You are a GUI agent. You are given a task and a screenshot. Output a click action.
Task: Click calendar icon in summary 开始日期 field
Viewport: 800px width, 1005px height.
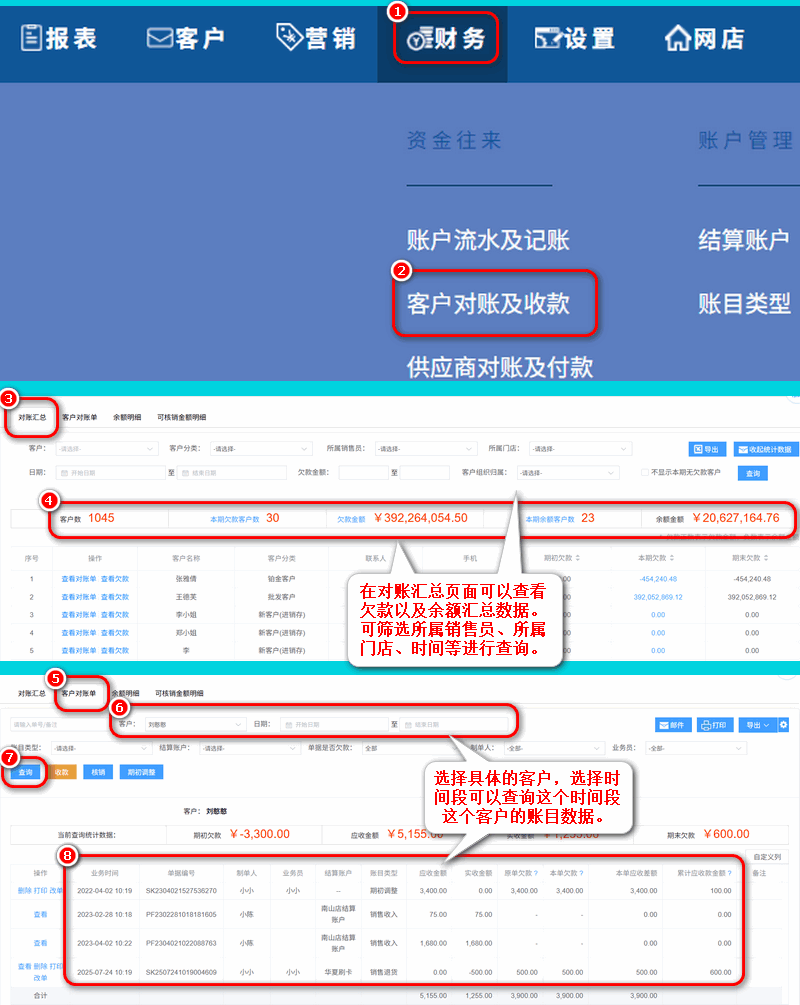pyautogui.click(x=64, y=473)
